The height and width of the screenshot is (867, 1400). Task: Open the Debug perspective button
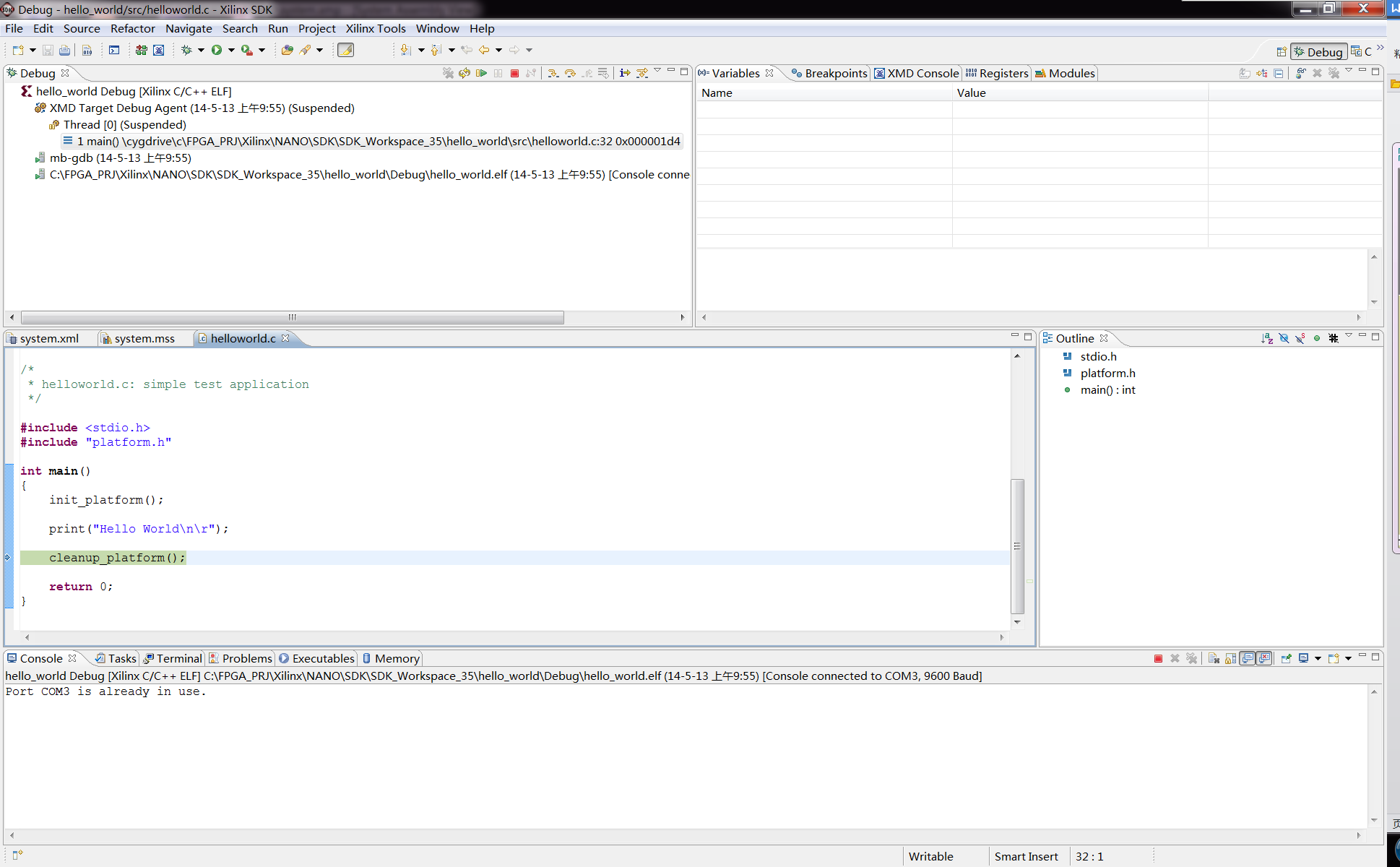pos(1318,51)
